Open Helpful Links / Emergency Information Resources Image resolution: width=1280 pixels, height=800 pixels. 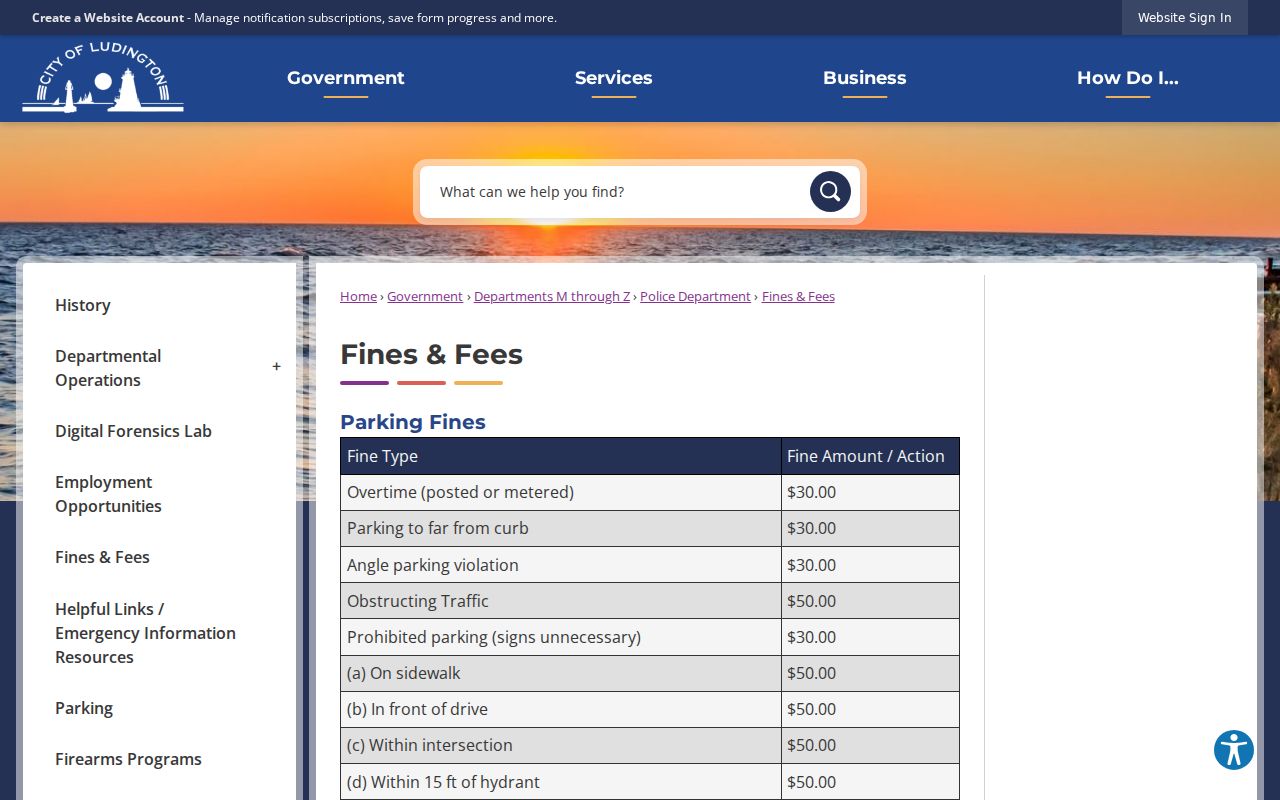[x=145, y=633]
